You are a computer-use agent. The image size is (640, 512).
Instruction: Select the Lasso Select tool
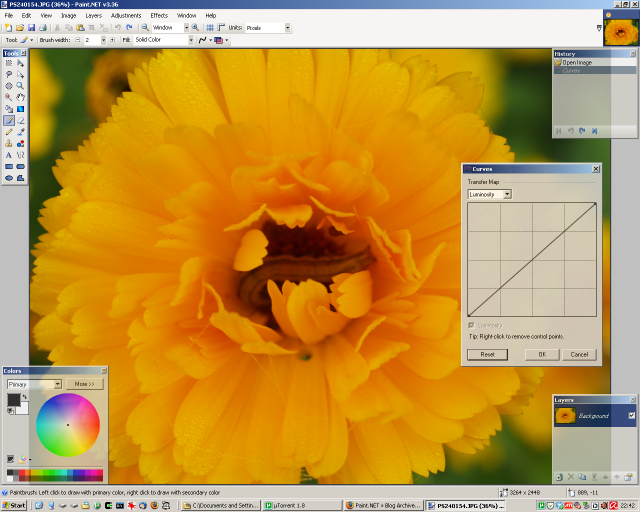tap(9, 75)
